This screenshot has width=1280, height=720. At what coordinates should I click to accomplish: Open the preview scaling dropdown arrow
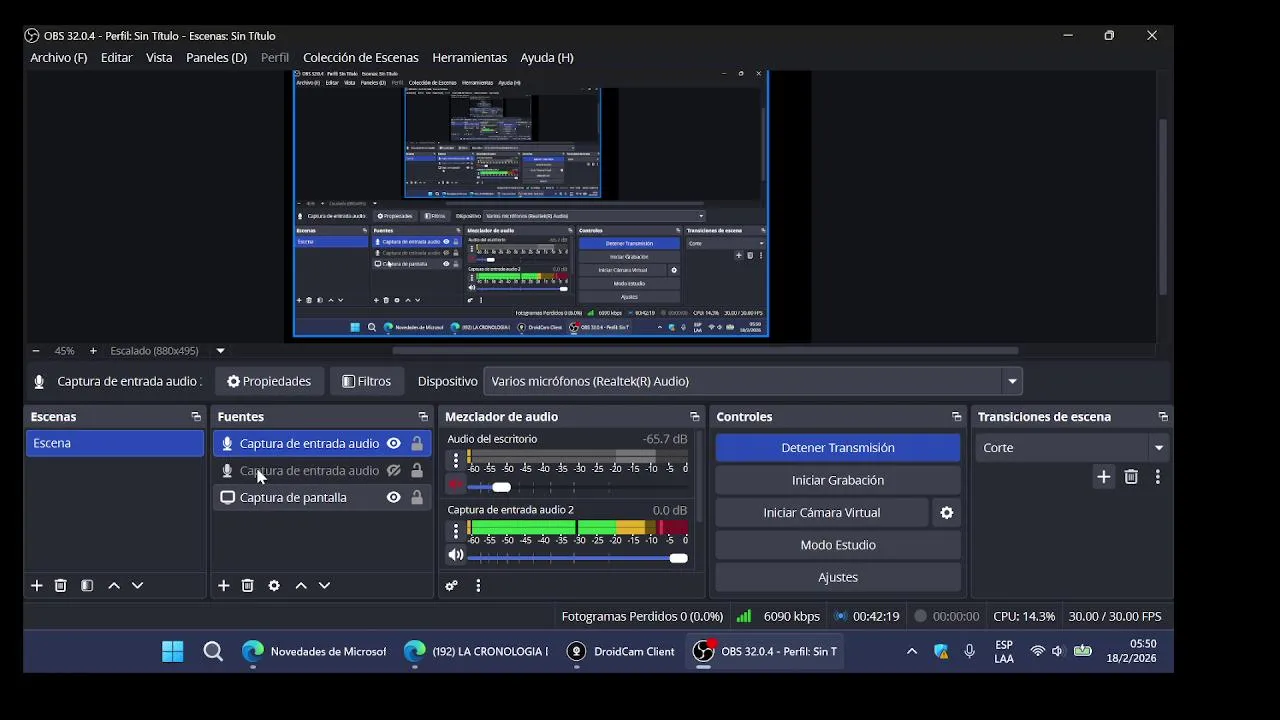[x=221, y=351]
